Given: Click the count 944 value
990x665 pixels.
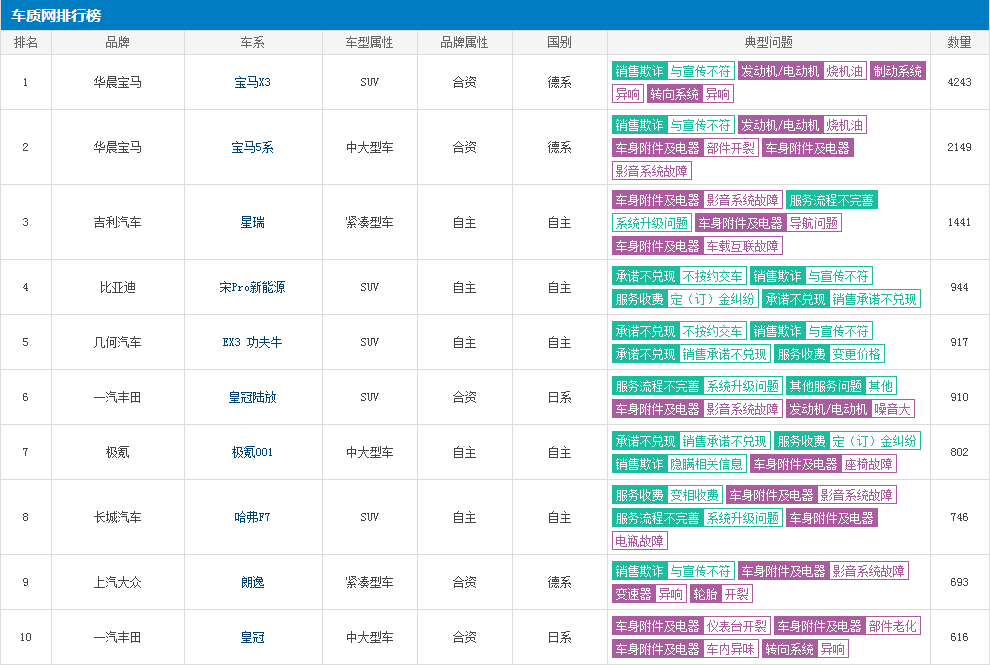Looking at the screenshot, I should pyautogui.click(x=959, y=287).
